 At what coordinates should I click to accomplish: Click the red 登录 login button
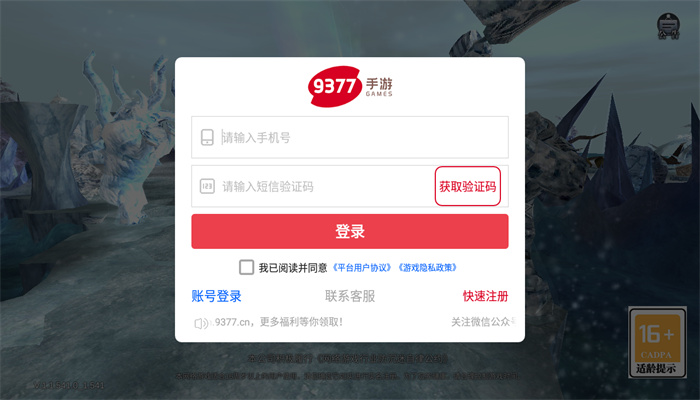[x=350, y=231]
